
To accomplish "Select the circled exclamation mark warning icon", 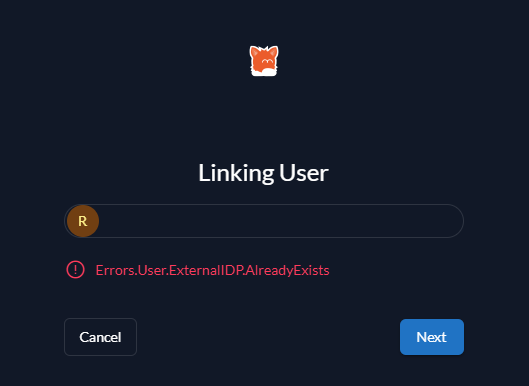I will click(76, 270).
